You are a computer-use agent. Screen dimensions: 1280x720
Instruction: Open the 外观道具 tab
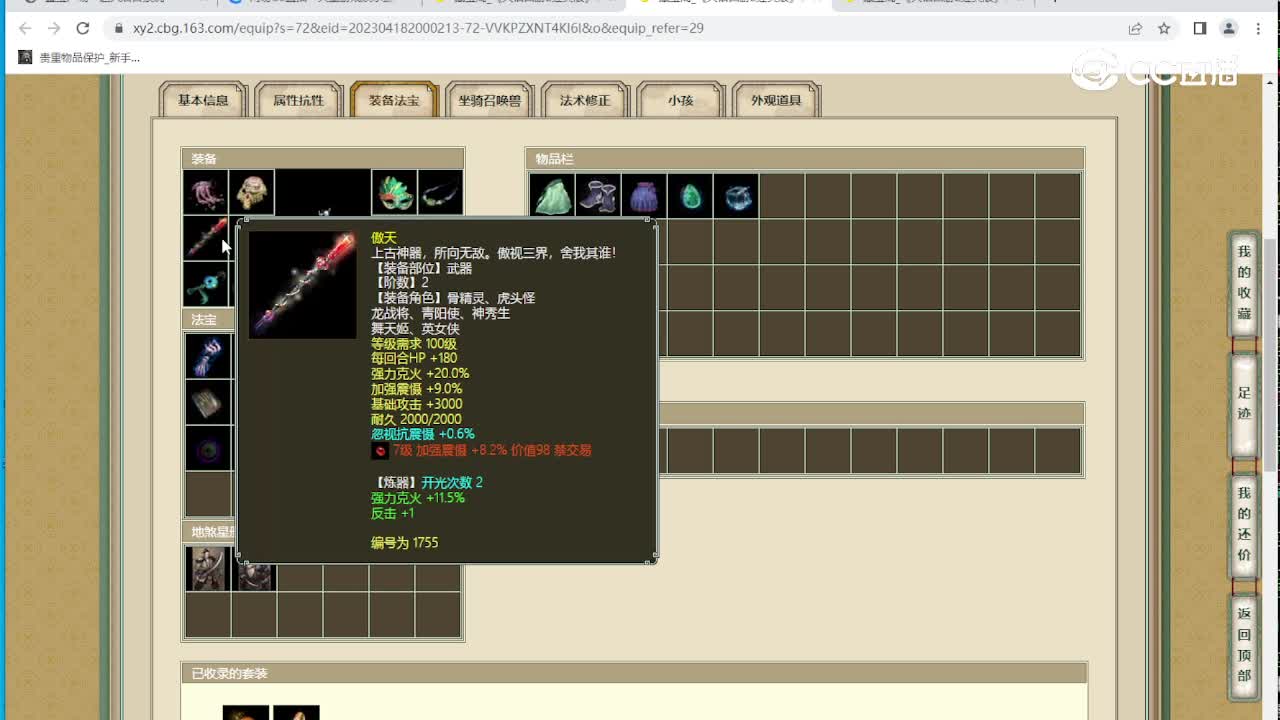coord(777,100)
